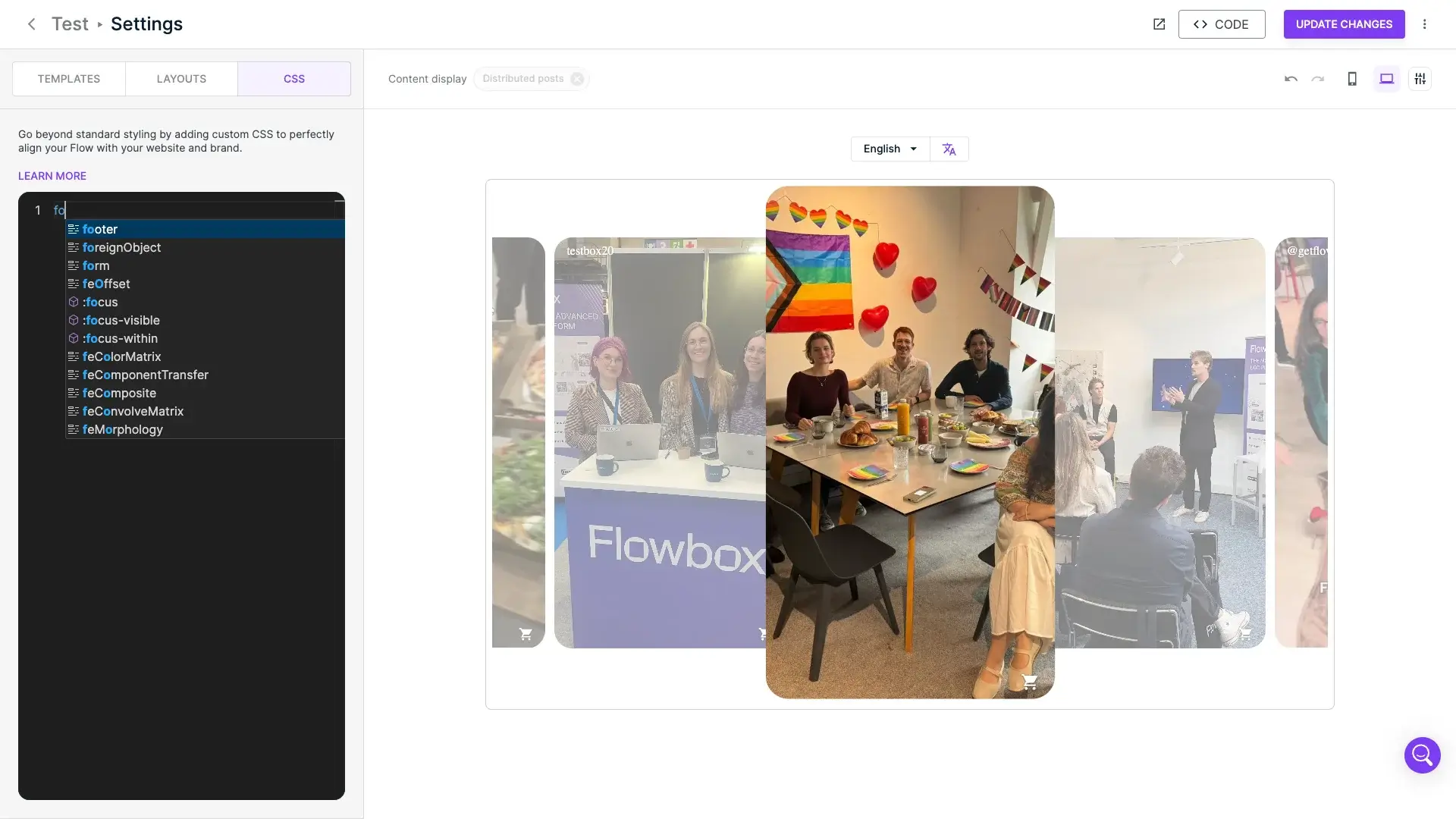Select footer in autocomplete list
This screenshot has width=1456, height=819.
[x=100, y=229]
